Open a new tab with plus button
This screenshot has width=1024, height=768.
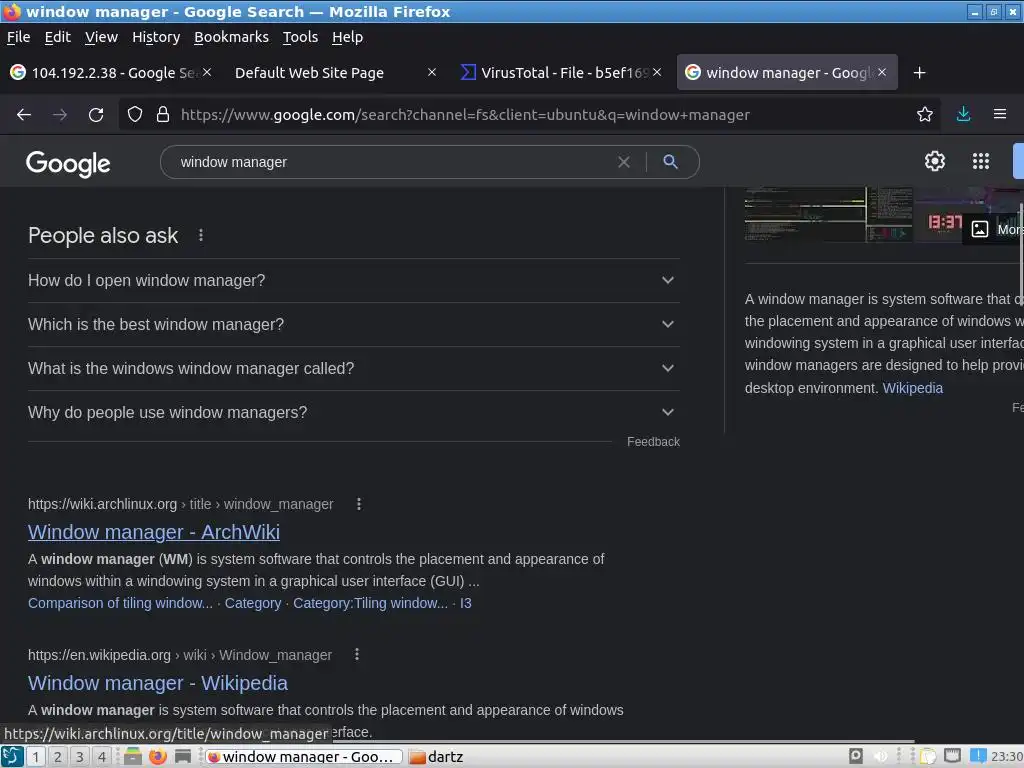tap(920, 72)
